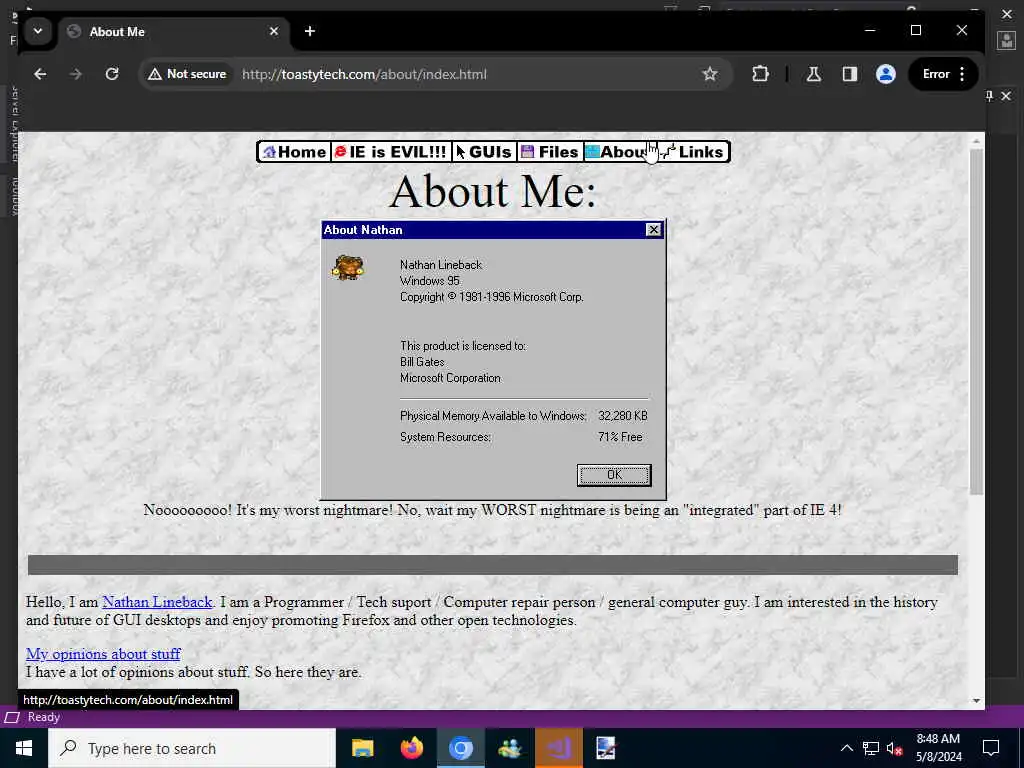Click the forward navigation arrow
This screenshot has width=1024, height=768.
(x=76, y=74)
